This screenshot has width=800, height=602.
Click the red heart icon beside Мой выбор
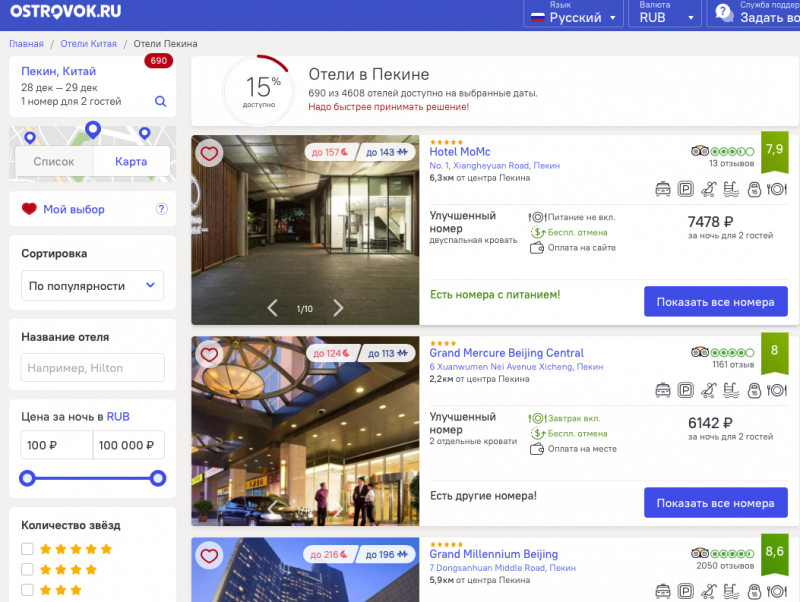click(29, 209)
